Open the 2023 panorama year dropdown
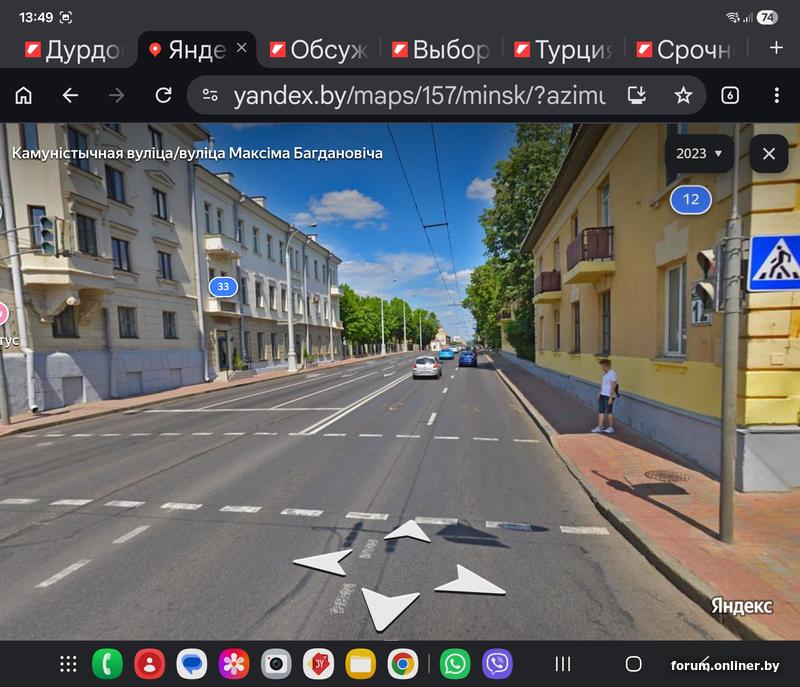 (699, 154)
